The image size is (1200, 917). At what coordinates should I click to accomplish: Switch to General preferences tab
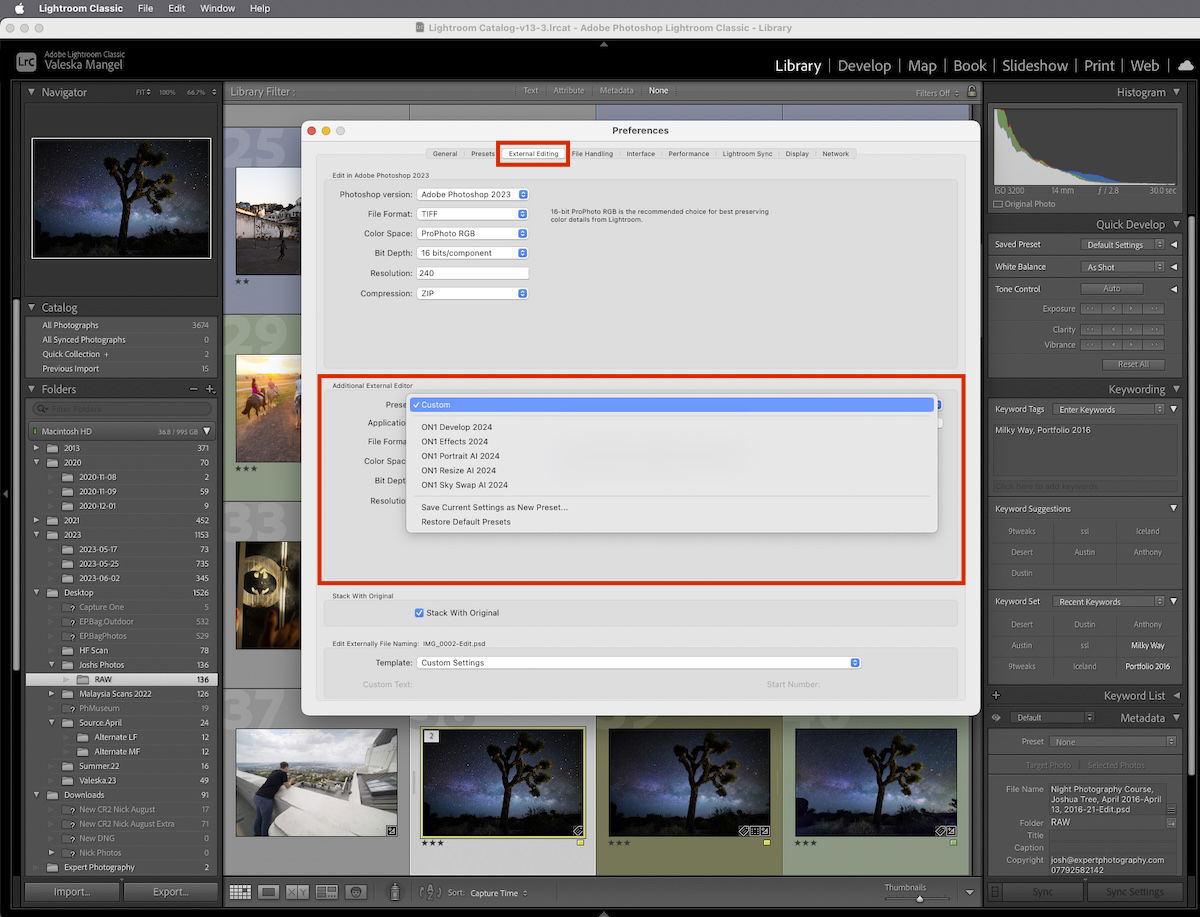445,154
